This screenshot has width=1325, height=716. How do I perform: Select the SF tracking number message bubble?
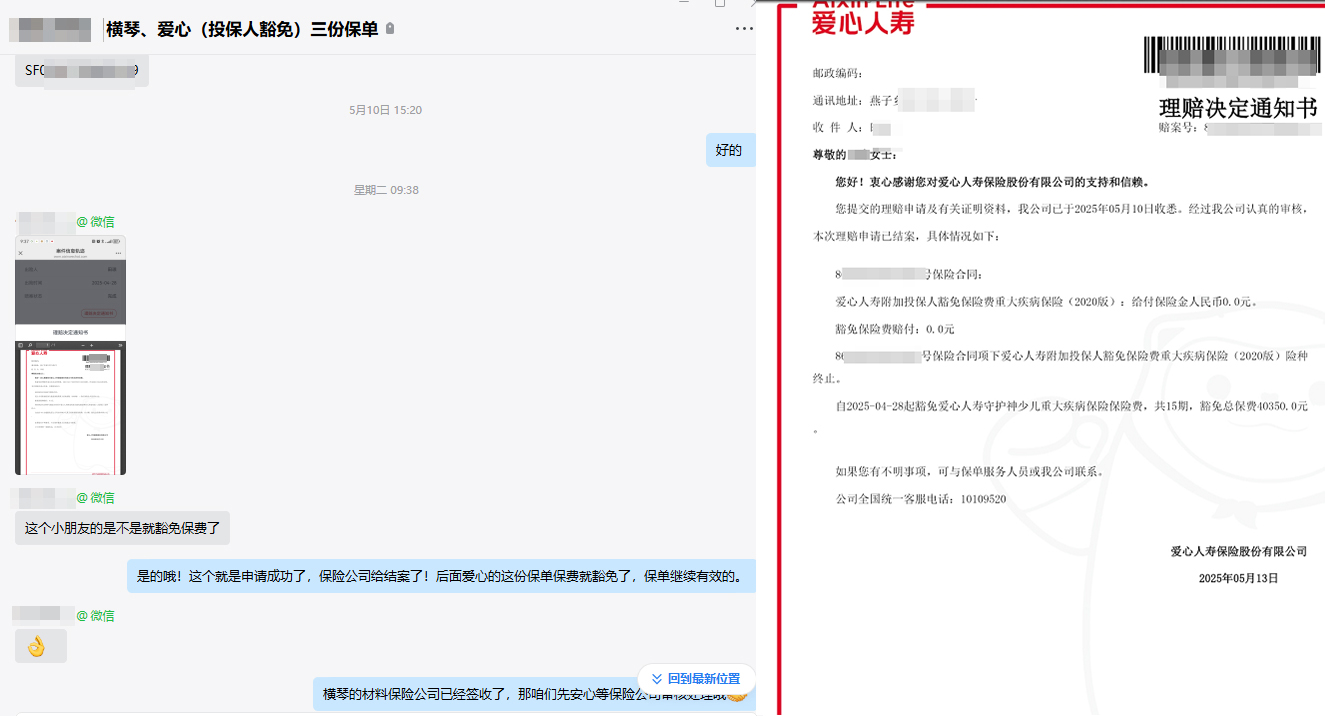click(82, 70)
